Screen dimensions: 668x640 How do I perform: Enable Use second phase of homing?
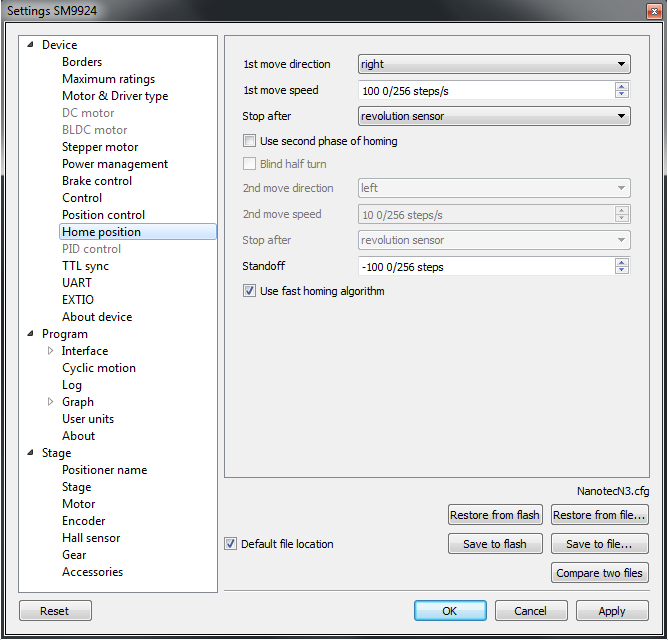249,141
